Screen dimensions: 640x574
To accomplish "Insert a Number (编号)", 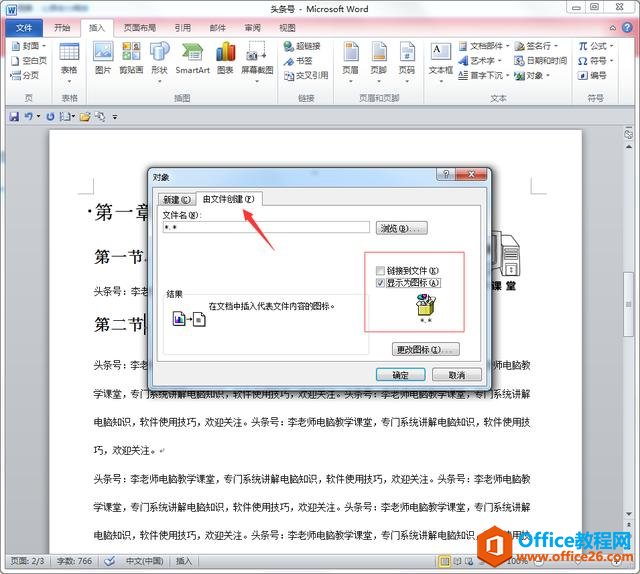I will [592, 75].
